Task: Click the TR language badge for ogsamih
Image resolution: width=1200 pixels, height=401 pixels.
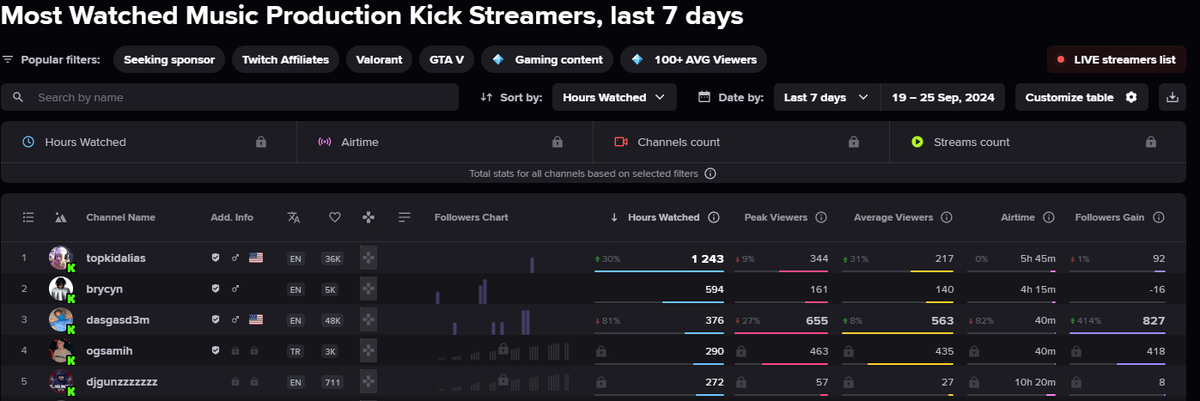Action: (295, 351)
